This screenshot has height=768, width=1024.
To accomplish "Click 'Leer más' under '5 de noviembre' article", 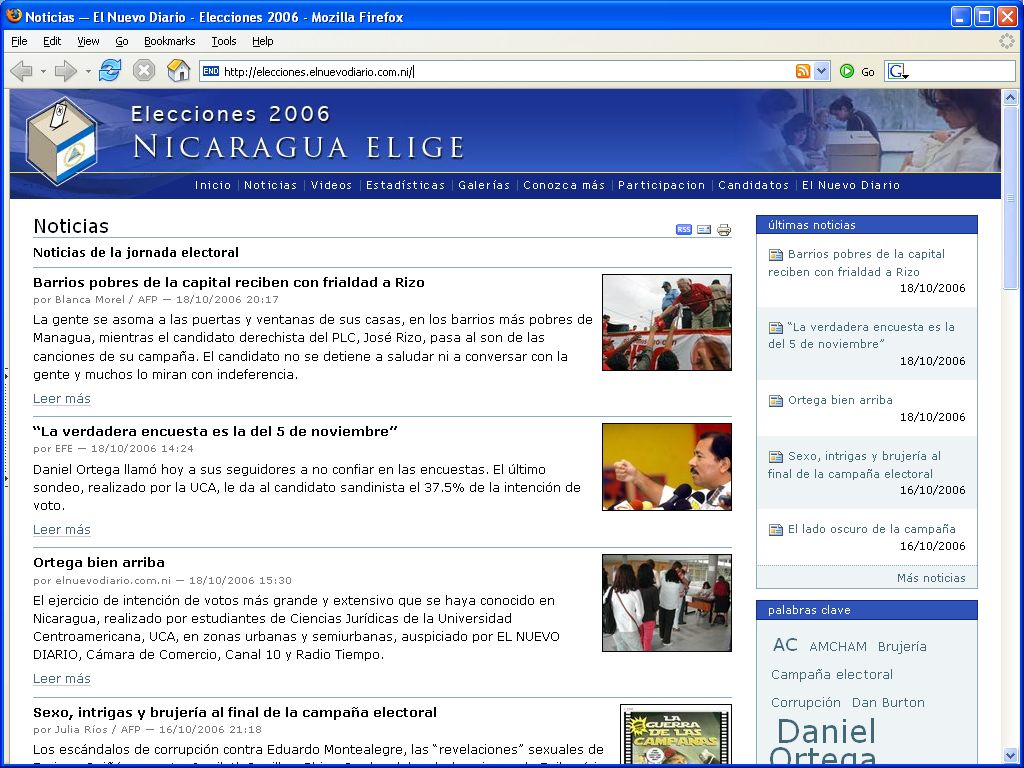I will point(61,530).
